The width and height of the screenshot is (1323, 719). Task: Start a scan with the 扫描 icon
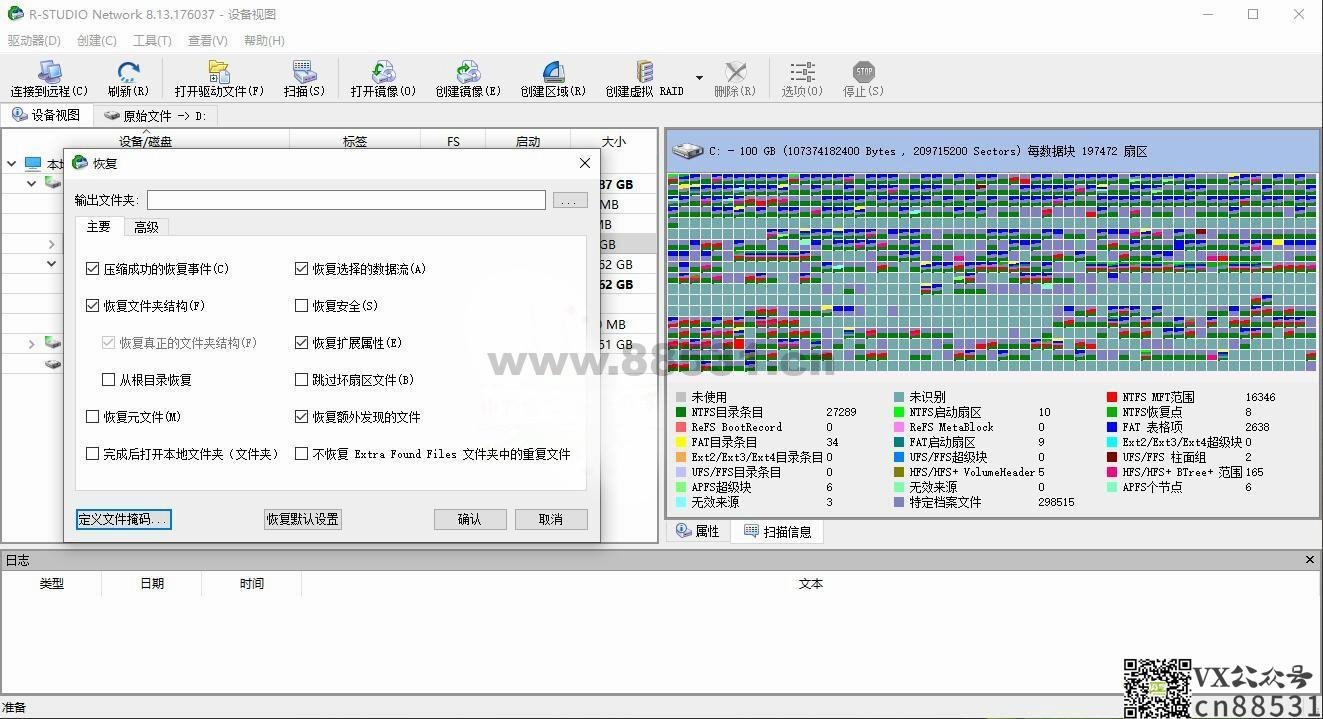coord(304,72)
